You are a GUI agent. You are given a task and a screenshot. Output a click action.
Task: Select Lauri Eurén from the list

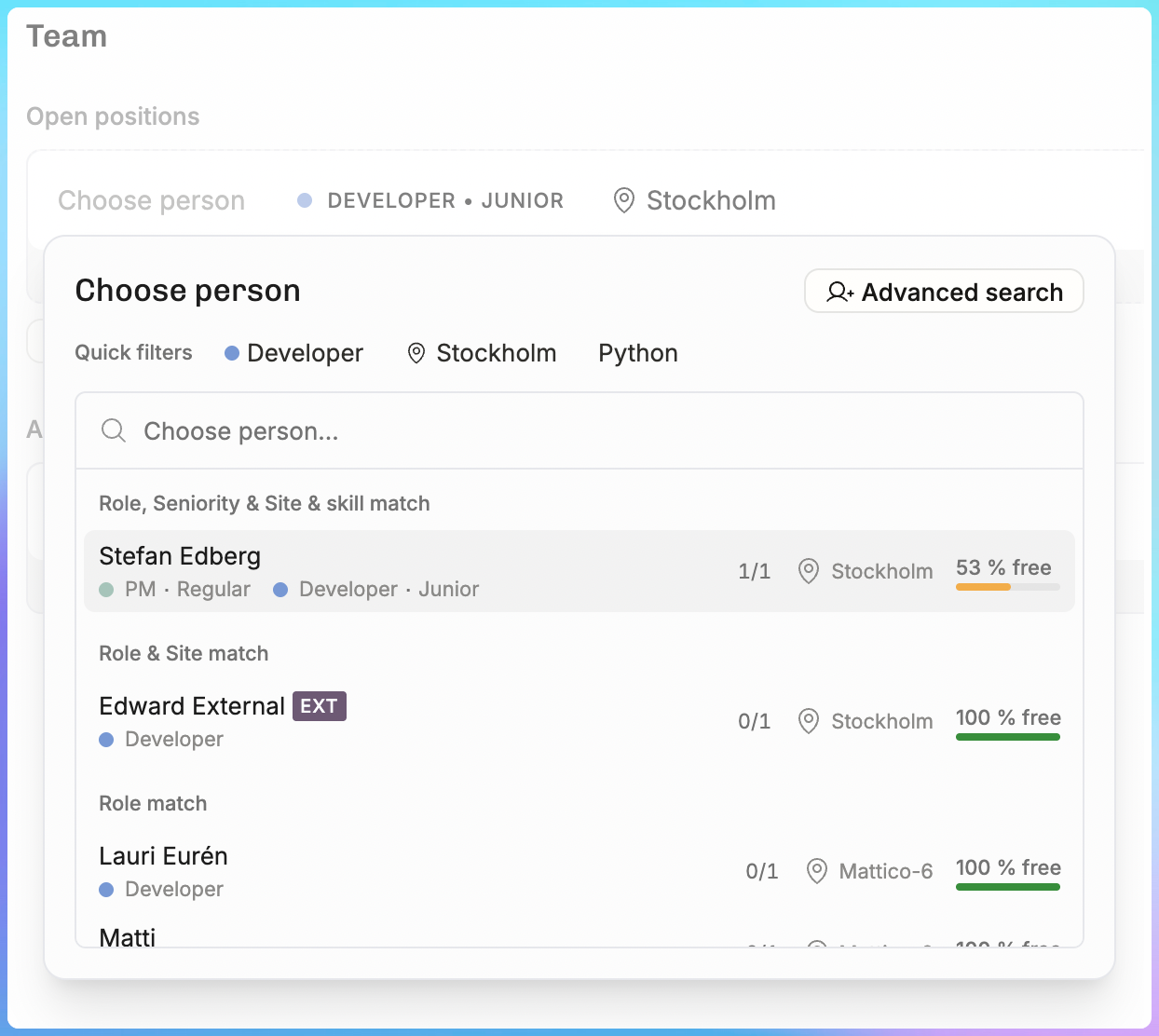tap(579, 871)
